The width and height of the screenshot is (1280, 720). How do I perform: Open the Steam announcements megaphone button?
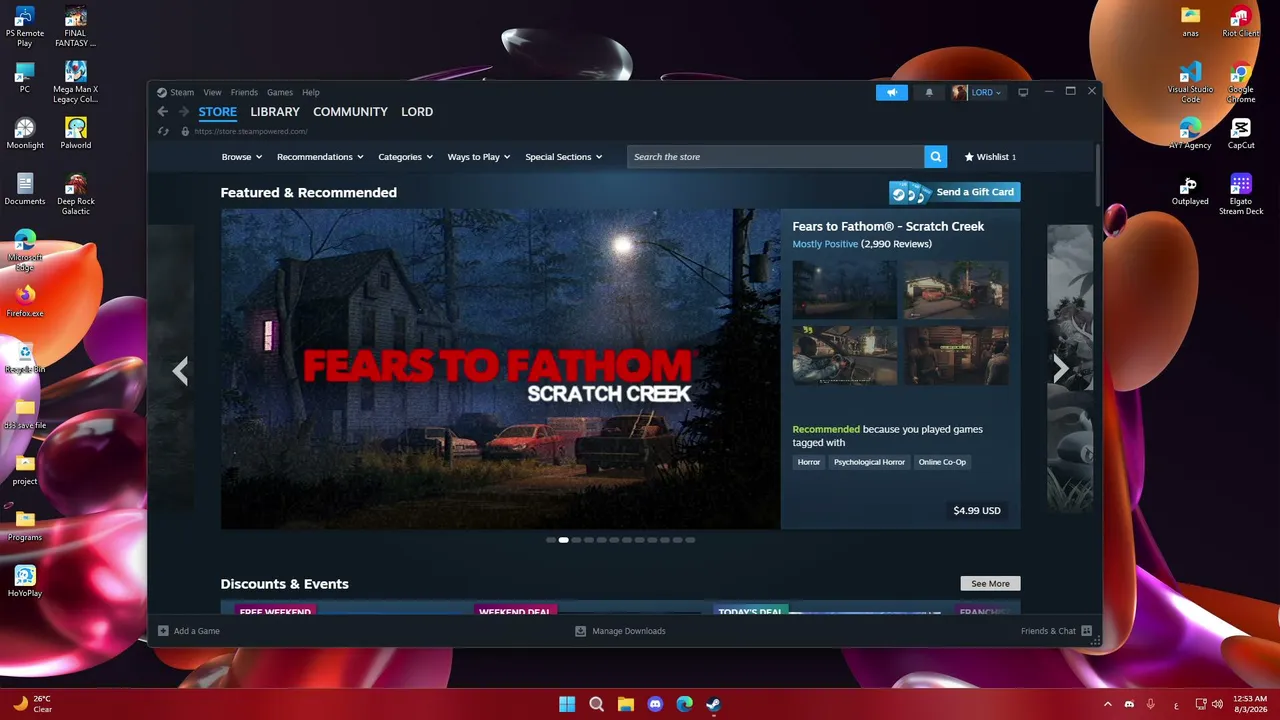point(892,92)
